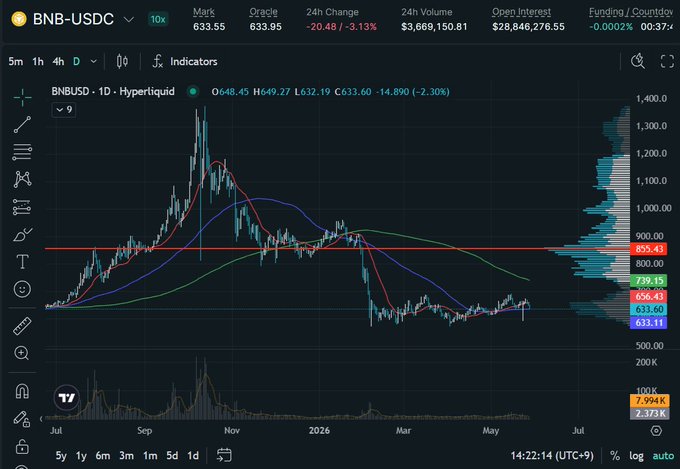The height and width of the screenshot is (469, 680).
Task: Click the 739.15 green price label
Action: click(649, 281)
